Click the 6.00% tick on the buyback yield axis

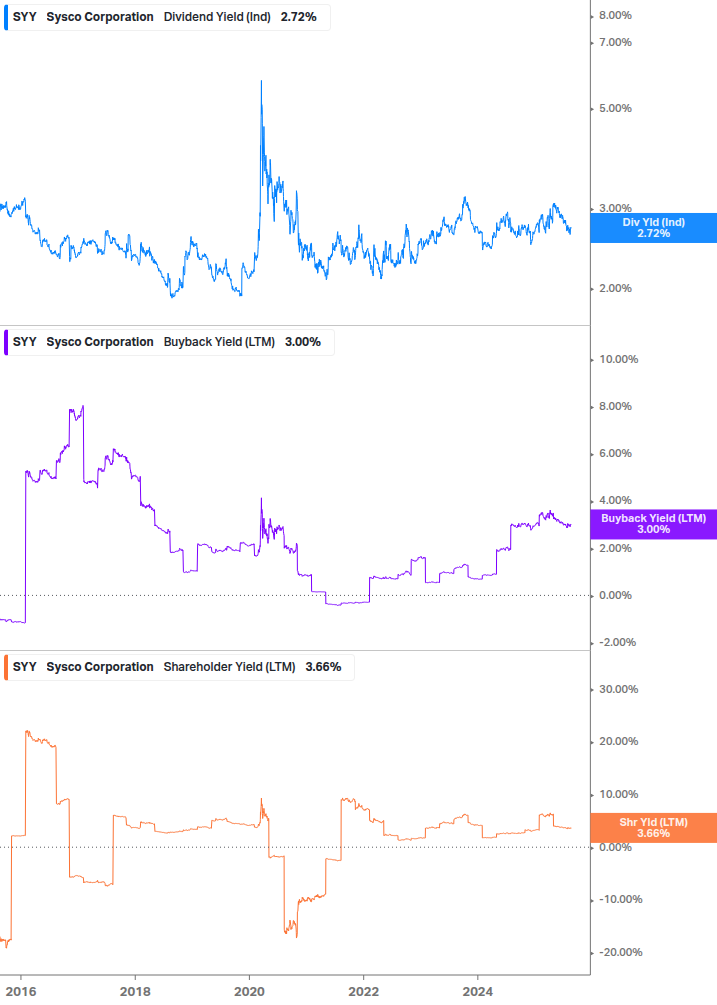tap(615, 454)
